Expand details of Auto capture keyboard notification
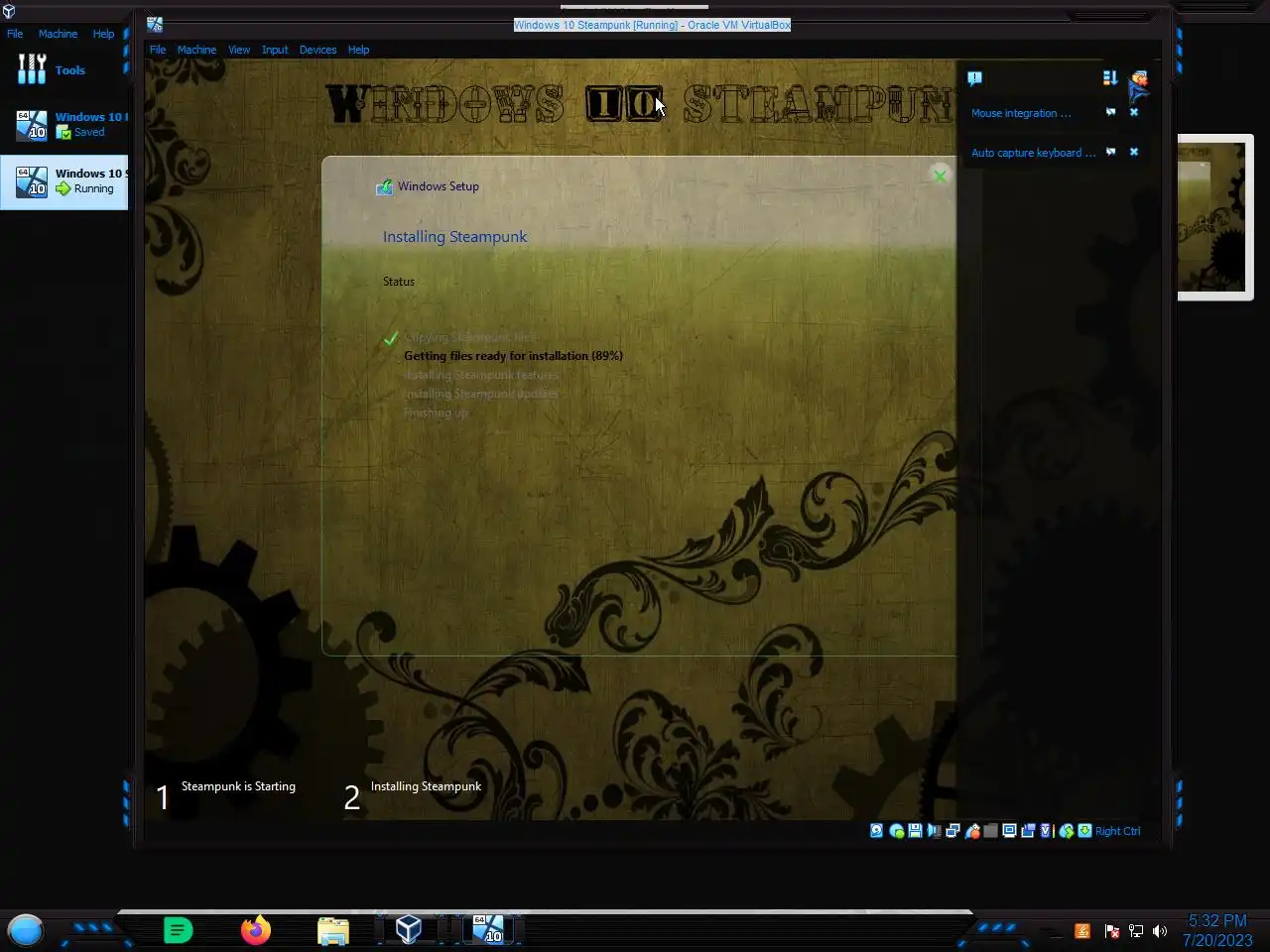This screenshot has width=1270, height=952. (x=1110, y=152)
